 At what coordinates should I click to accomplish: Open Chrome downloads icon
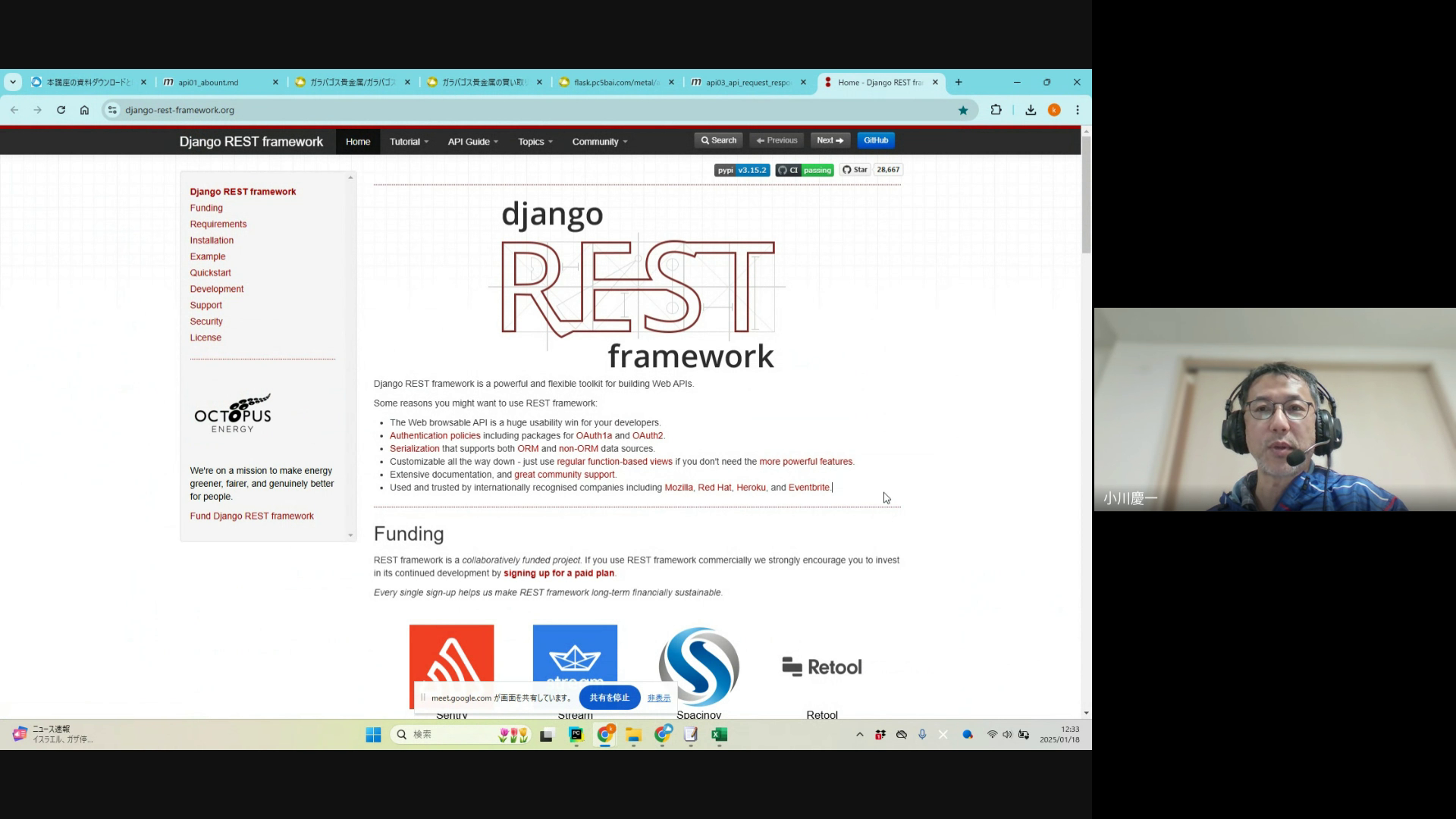[1031, 110]
